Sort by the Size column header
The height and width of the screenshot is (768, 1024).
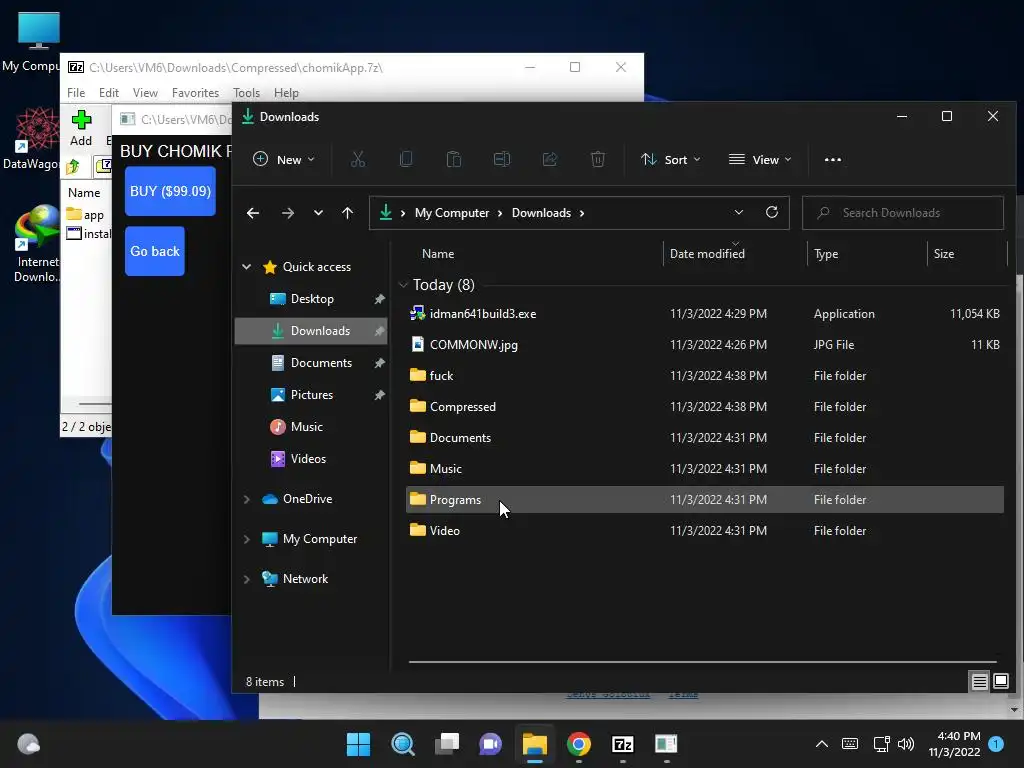coord(944,254)
